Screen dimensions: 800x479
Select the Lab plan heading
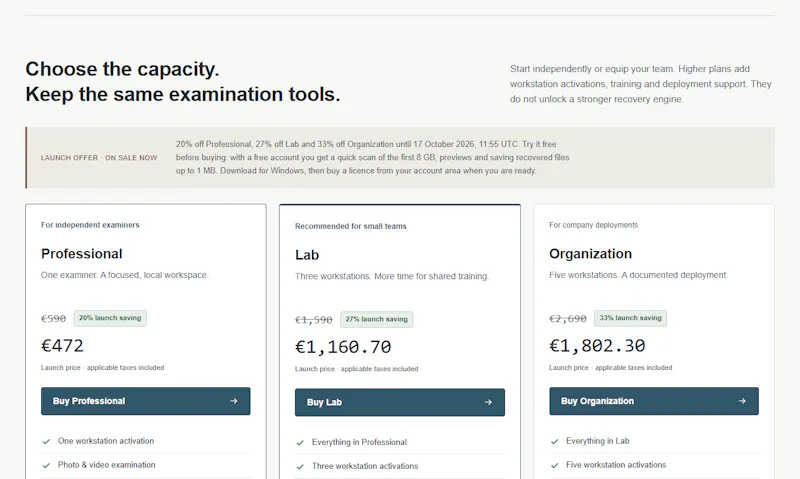(307, 255)
